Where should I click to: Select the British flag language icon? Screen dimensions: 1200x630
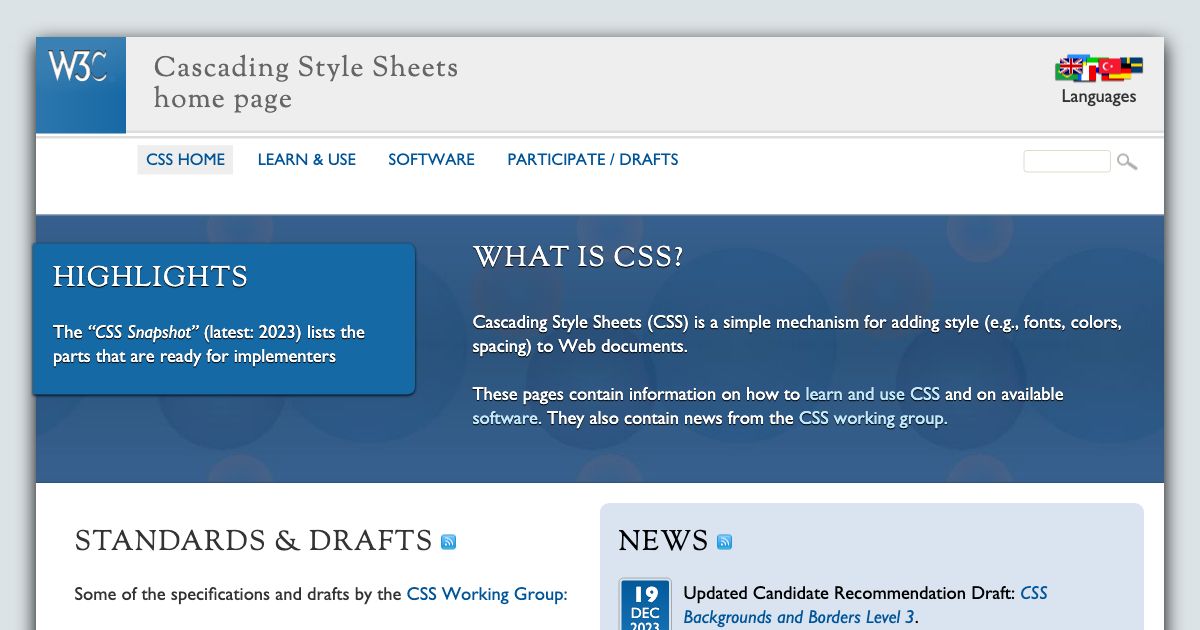click(1071, 65)
